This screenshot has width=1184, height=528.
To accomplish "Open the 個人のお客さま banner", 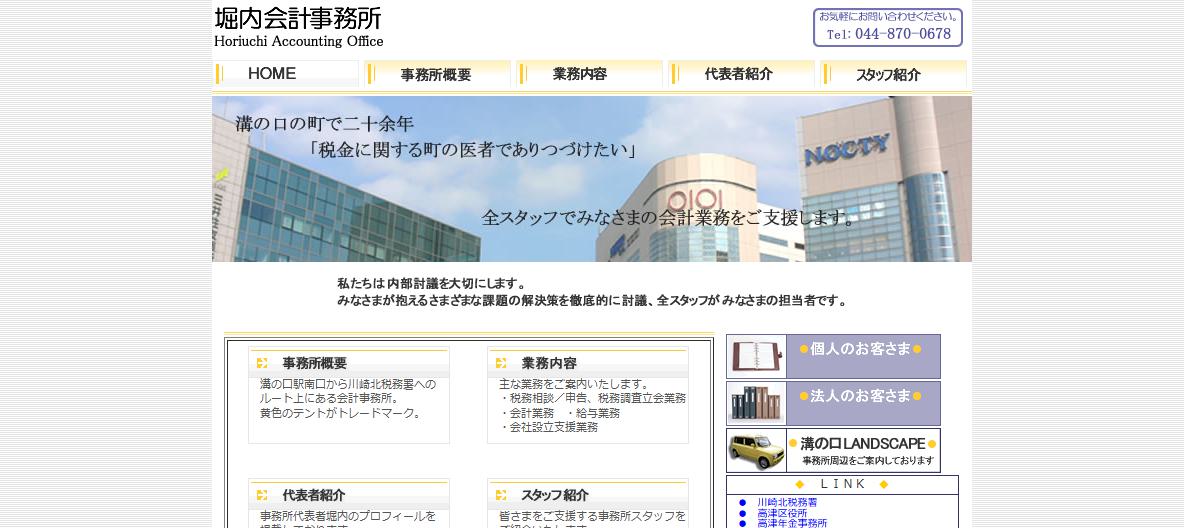I will tap(834, 357).
